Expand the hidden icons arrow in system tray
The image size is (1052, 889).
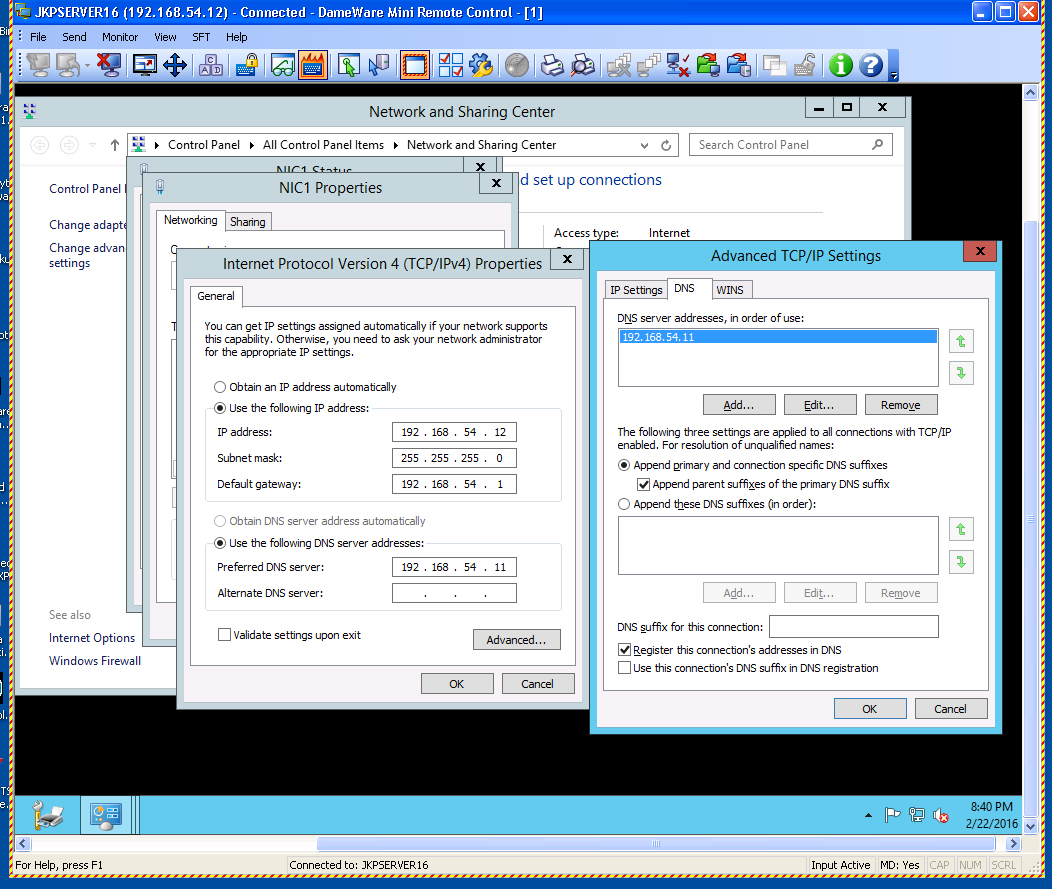868,815
